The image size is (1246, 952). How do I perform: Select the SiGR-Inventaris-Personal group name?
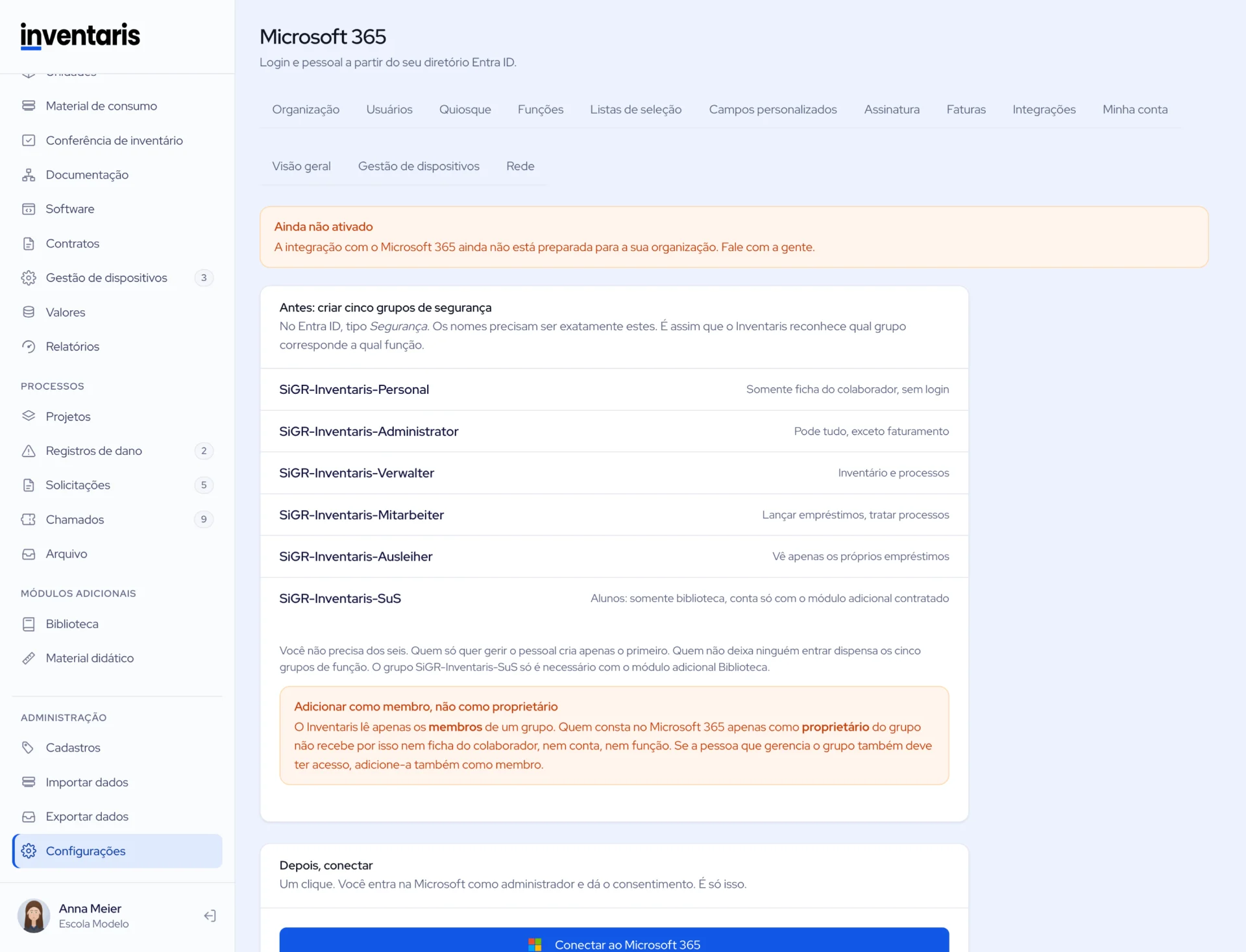click(354, 389)
